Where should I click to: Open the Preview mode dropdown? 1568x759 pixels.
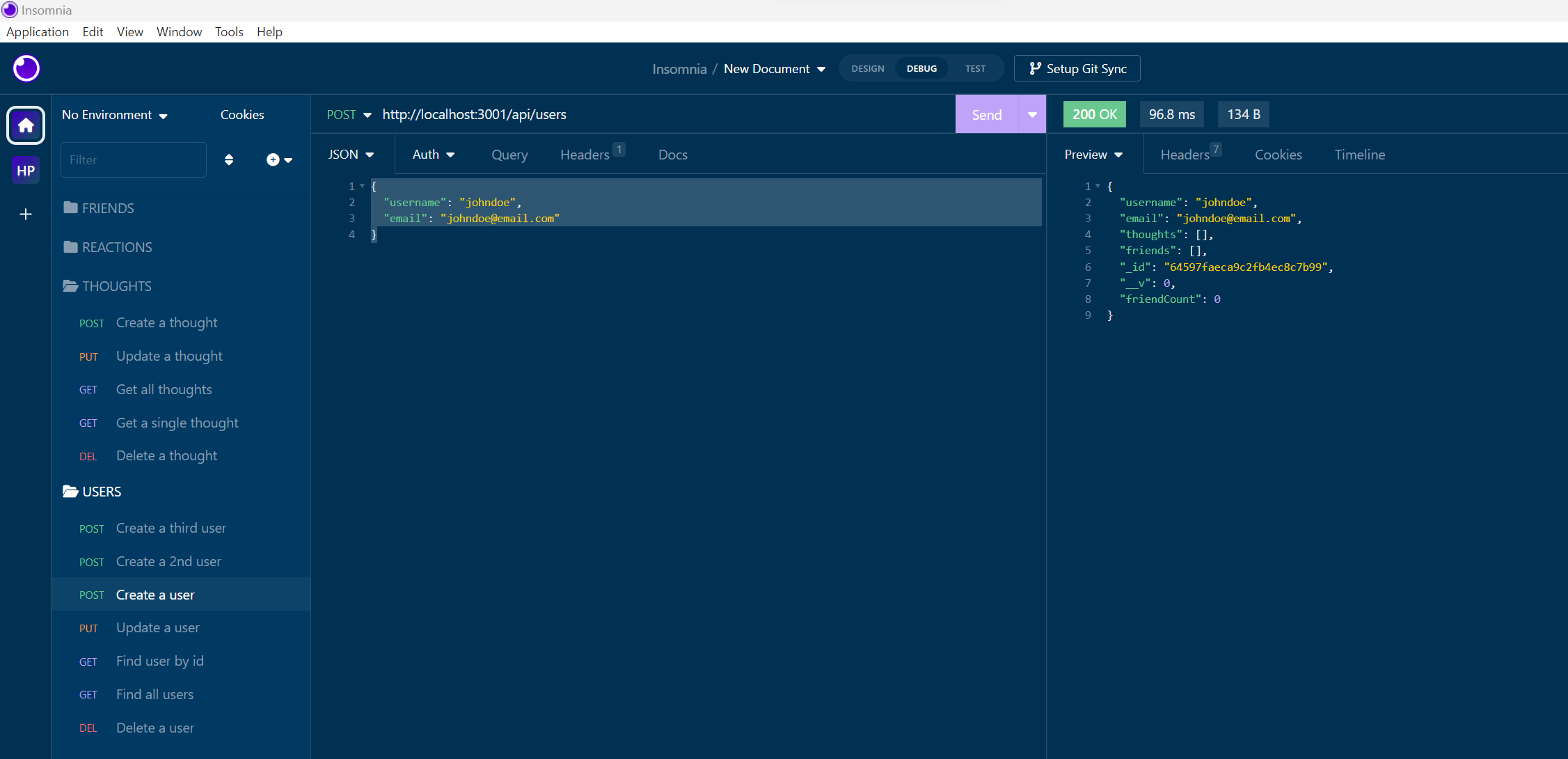click(x=1092, y=154)
